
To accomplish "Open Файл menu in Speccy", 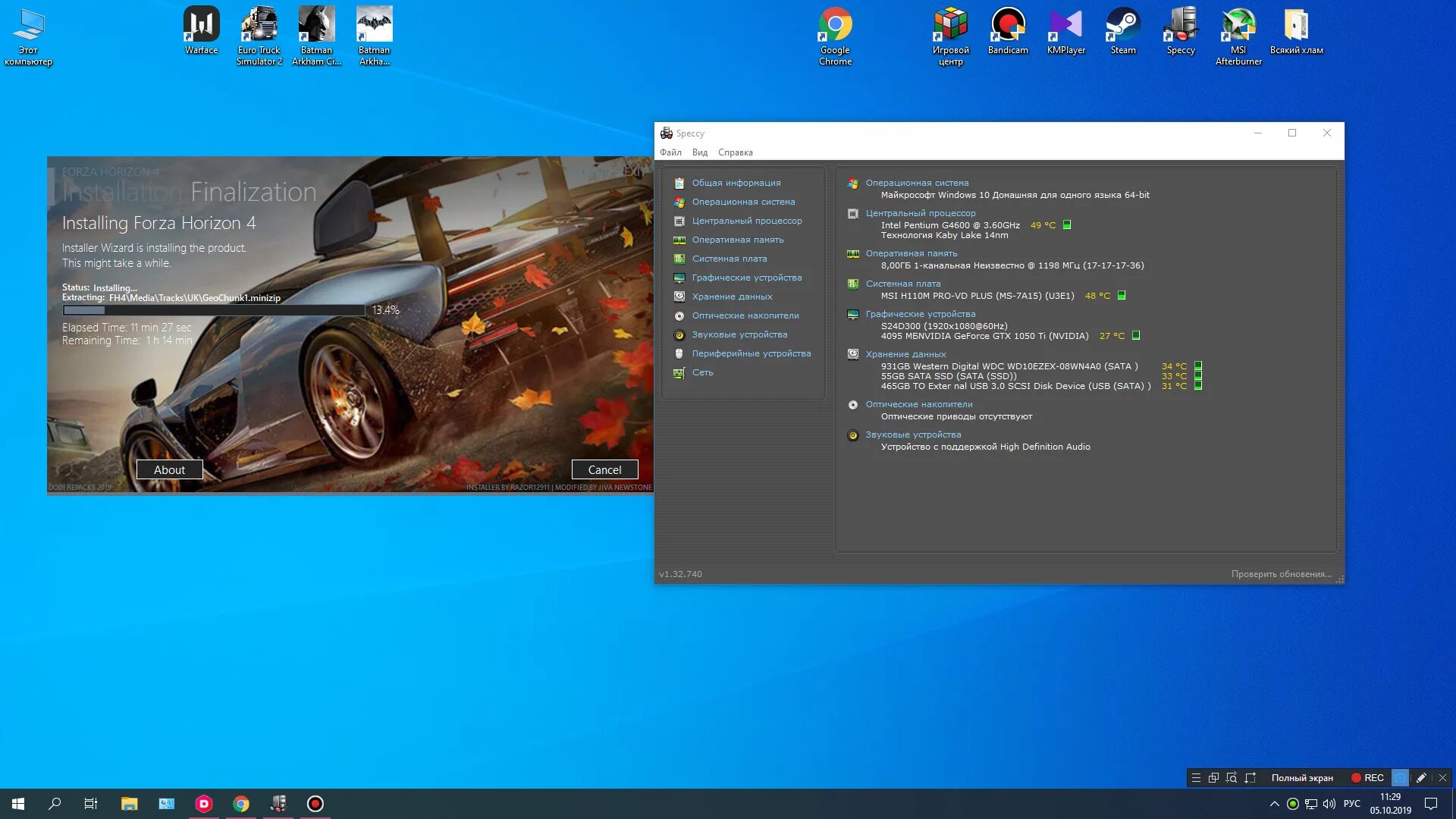I will 670,152.
